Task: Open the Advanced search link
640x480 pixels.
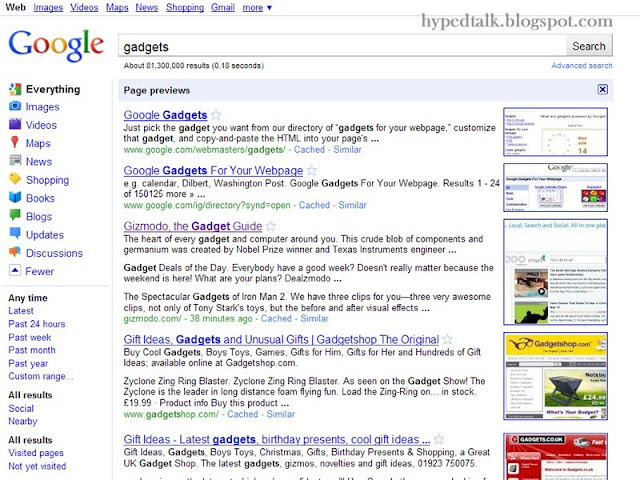Action: click(582, 65)
